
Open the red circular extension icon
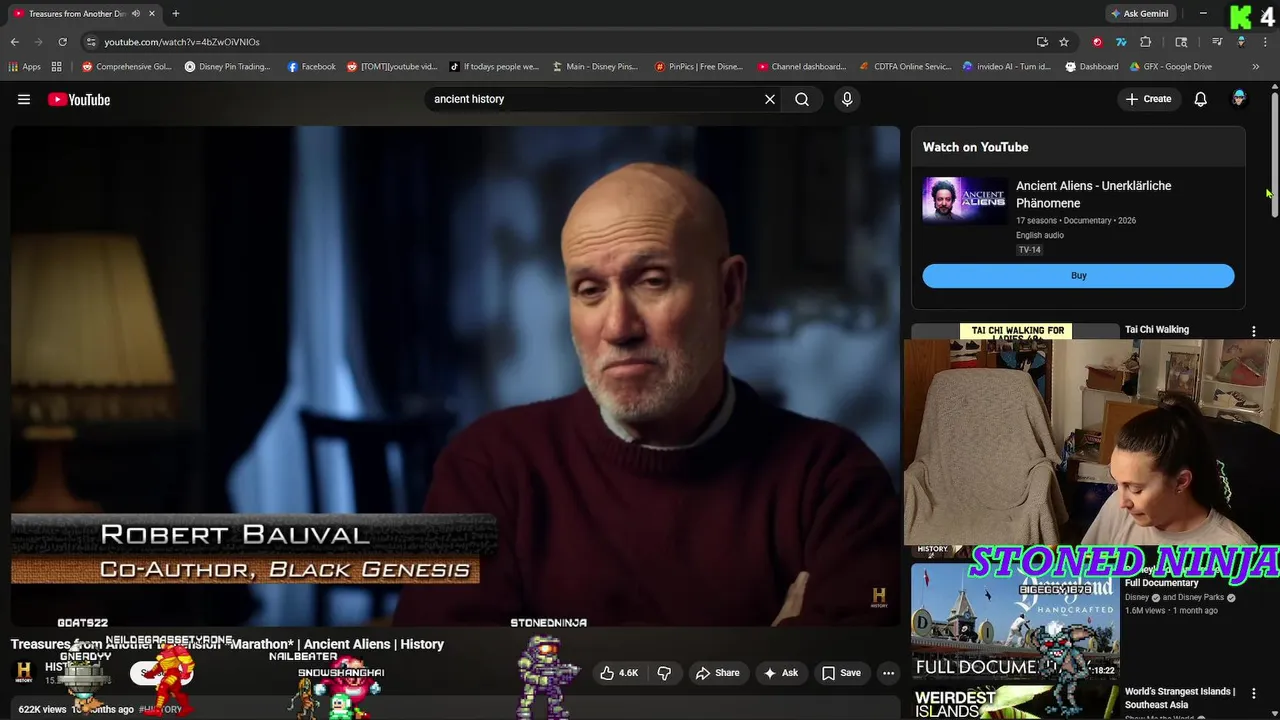tap(1097, 42)
